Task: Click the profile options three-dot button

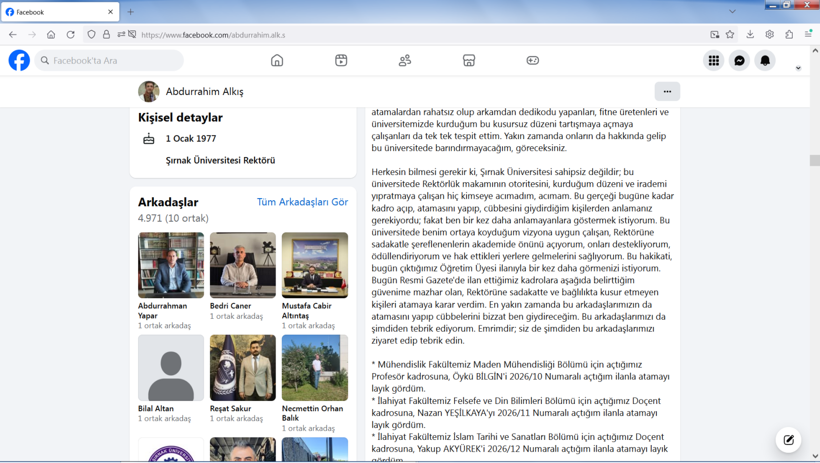Action: point(667,92)
